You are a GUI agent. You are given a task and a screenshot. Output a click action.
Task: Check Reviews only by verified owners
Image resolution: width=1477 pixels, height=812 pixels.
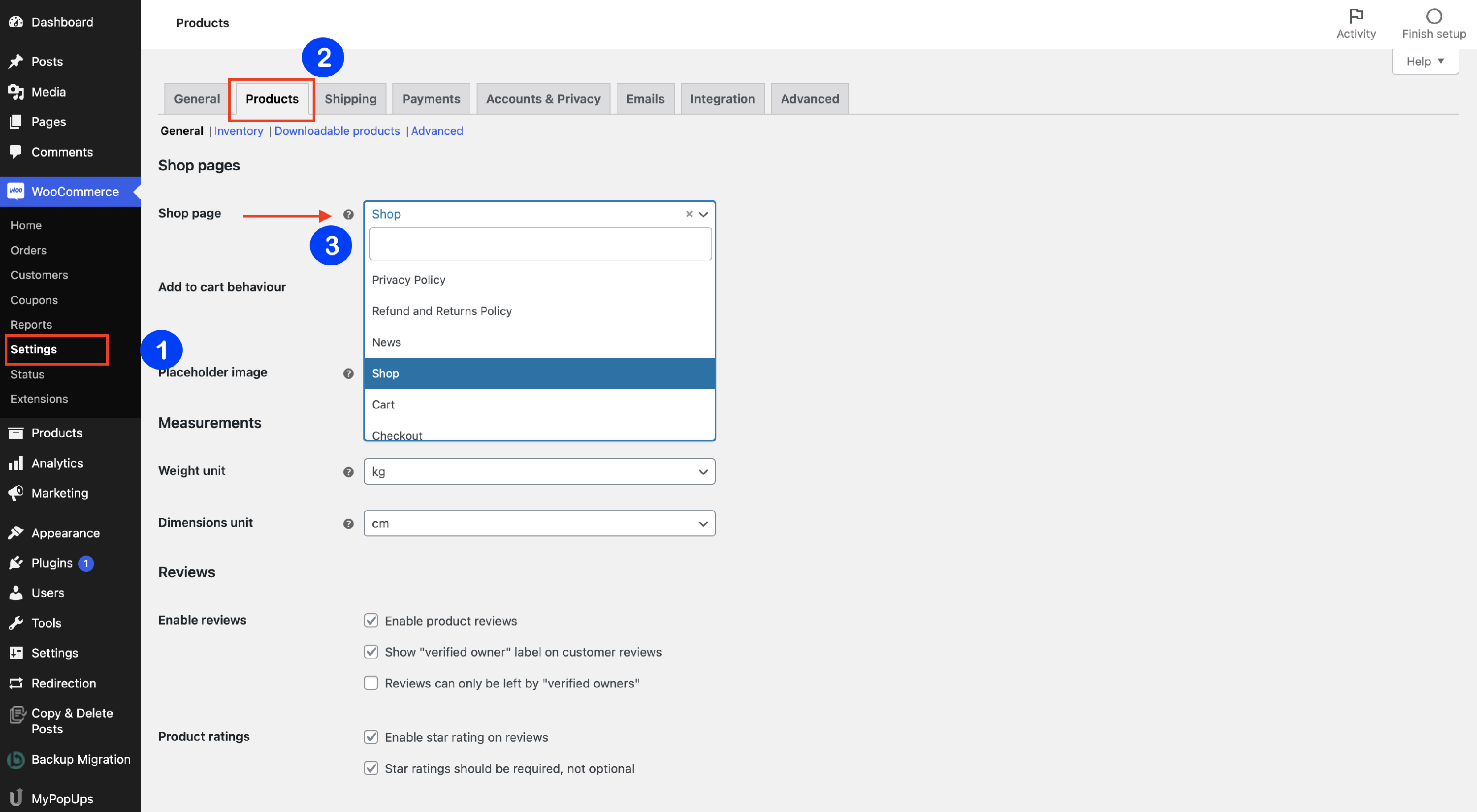click(371, 683)
